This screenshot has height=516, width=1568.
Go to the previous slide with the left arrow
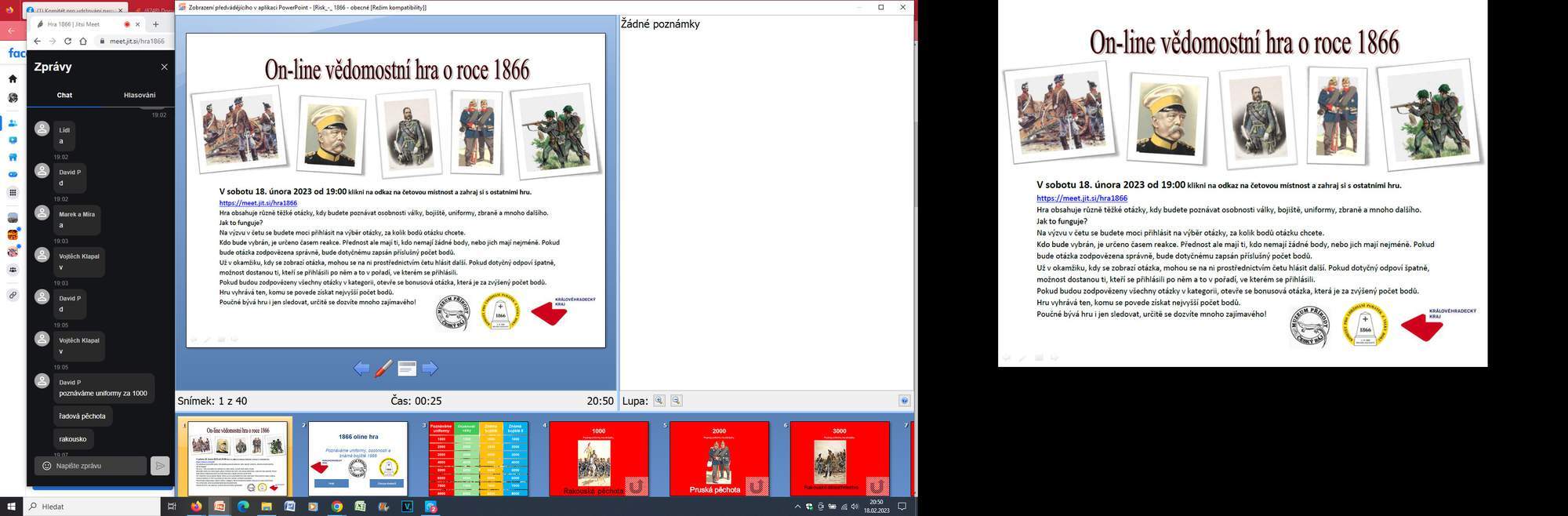tap(361, 369)
